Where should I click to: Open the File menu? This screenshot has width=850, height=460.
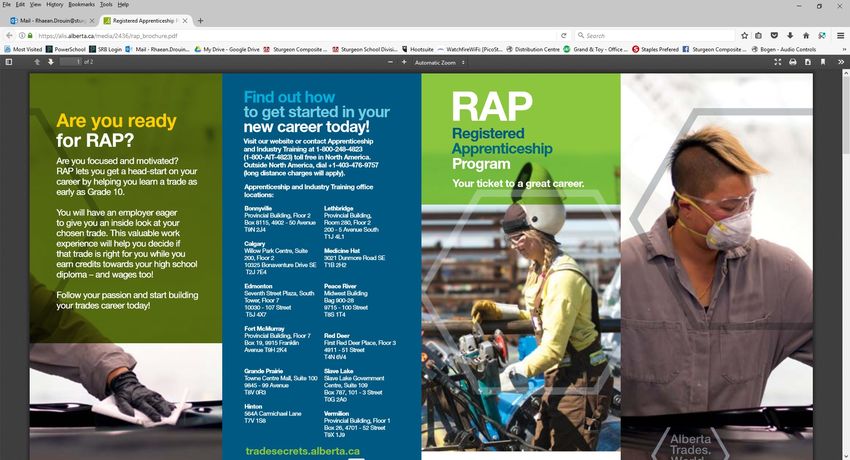pyautogui.click(x=7, y=4)
